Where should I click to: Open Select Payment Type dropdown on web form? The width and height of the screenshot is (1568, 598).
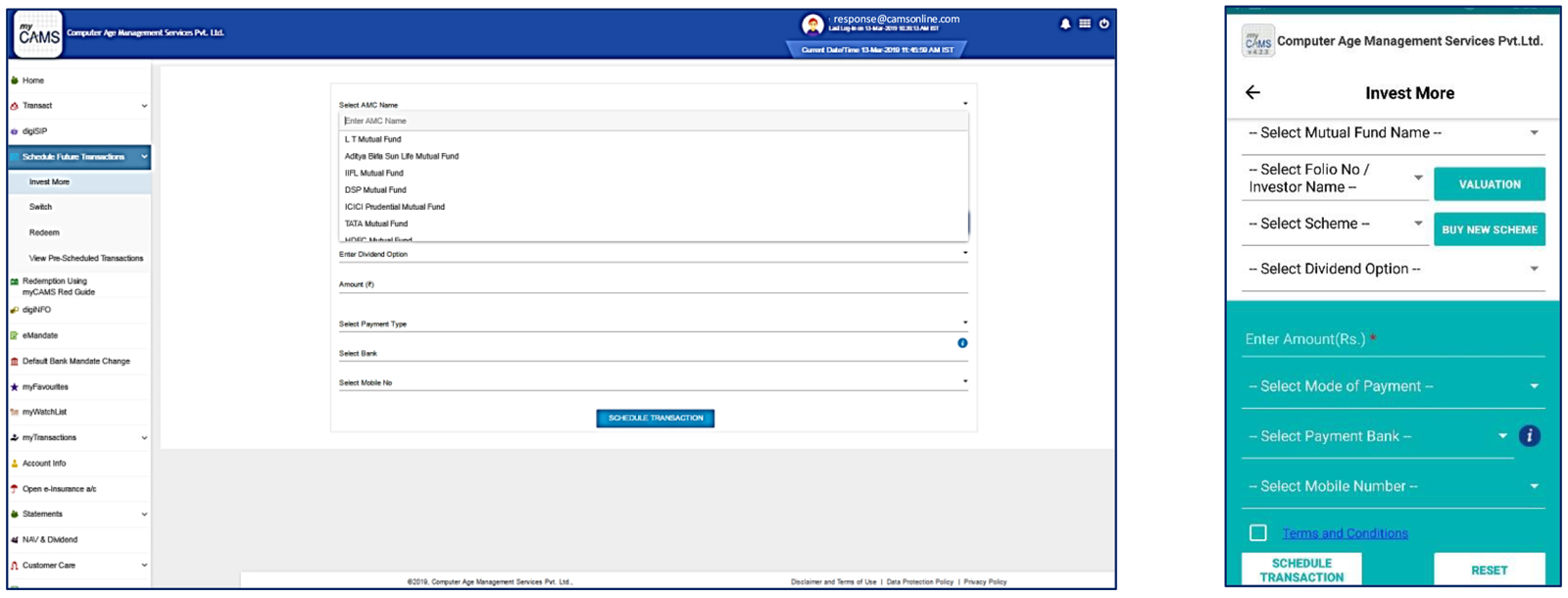click(652, 324)
